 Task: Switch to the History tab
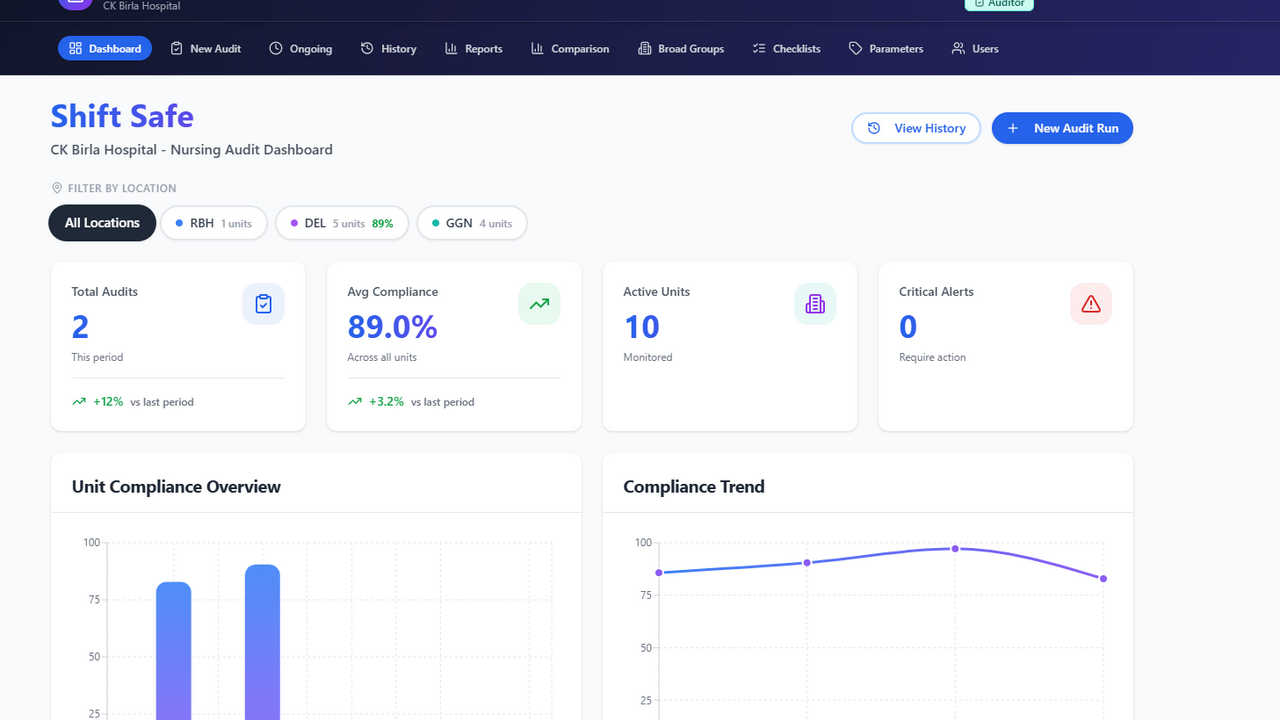coord(388,48)
